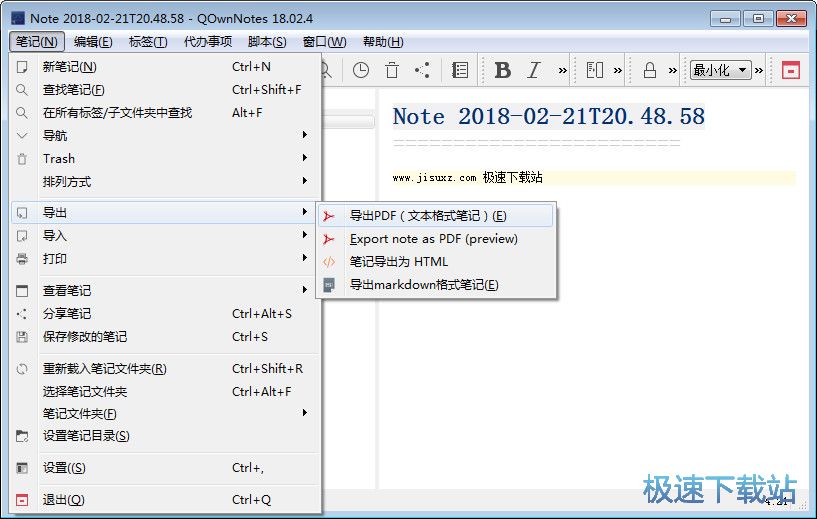817x519 pixels.
Task: Open the 编辑(E) menu
Action: pyautogui.click(x=93, y=42)
